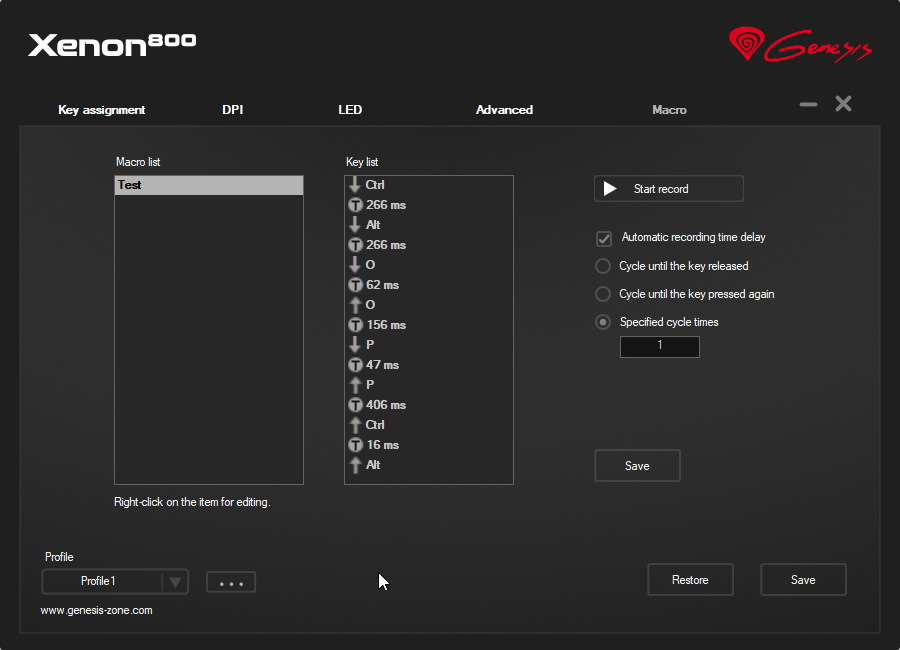Visit www.genesis-zone.com link
Image resolution: width=900 pixels, height=650 pixels.
click(x=96, y=610)
